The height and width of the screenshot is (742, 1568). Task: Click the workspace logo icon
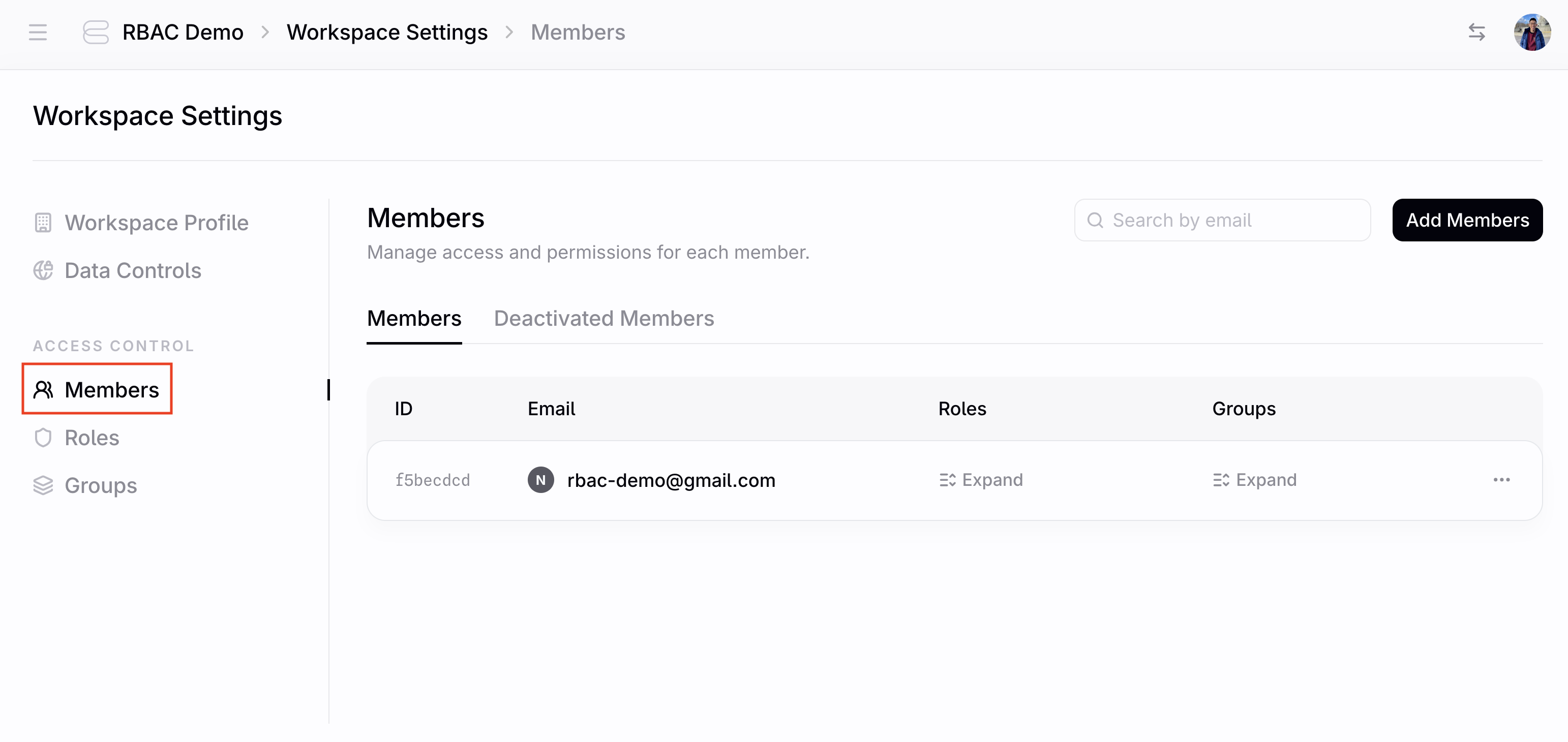point(96,32)
